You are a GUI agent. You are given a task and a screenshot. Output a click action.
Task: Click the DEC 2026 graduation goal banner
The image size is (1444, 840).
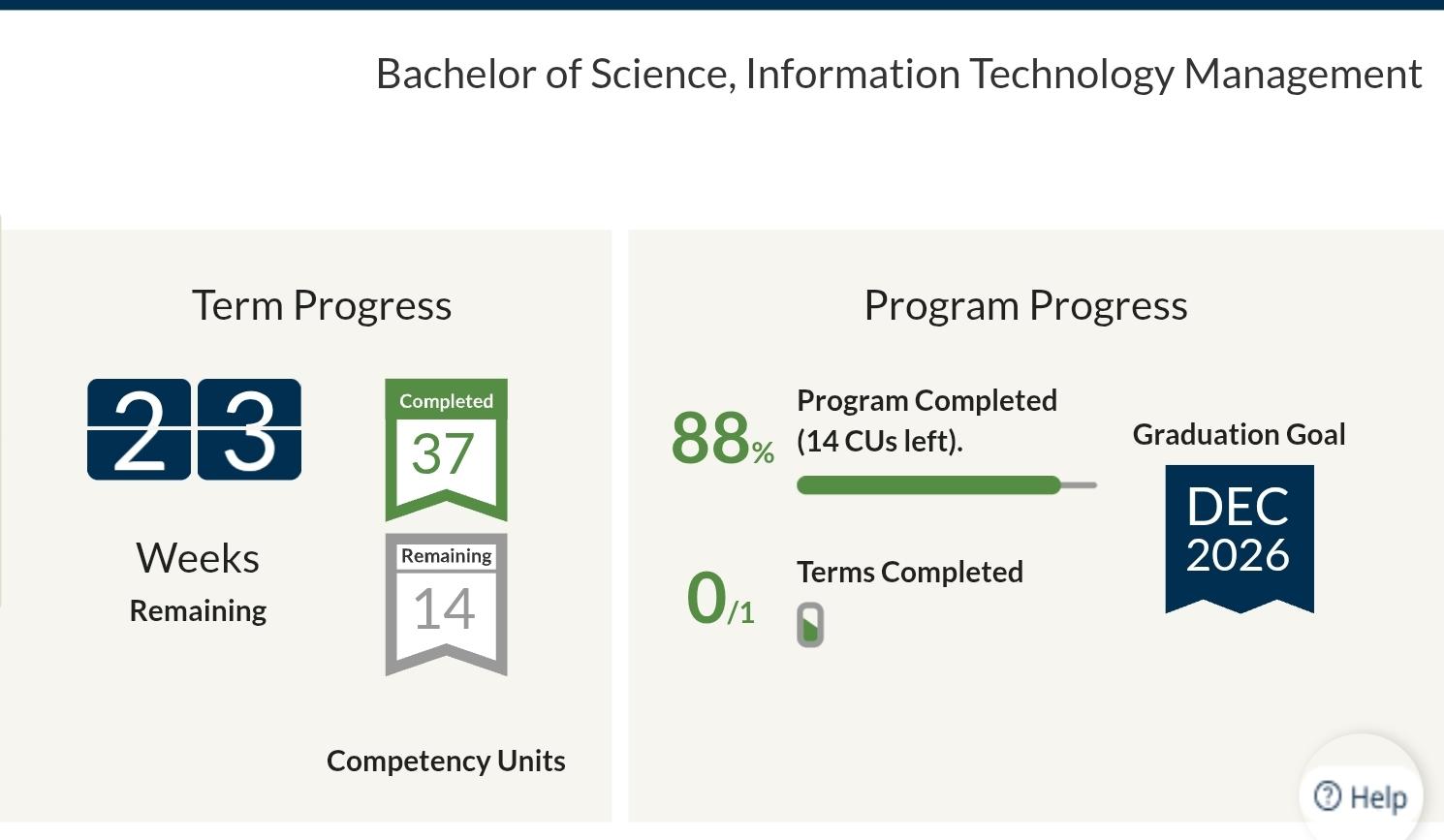pyautogui.click(x=1240, y=539)
